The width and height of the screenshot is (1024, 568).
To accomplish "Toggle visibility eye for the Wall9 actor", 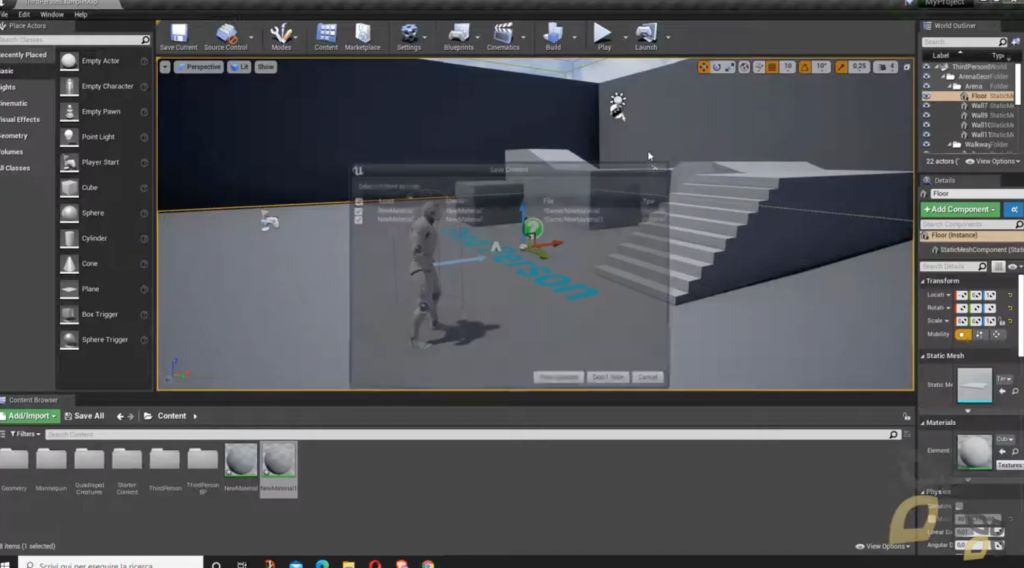I will coord(926,116).
